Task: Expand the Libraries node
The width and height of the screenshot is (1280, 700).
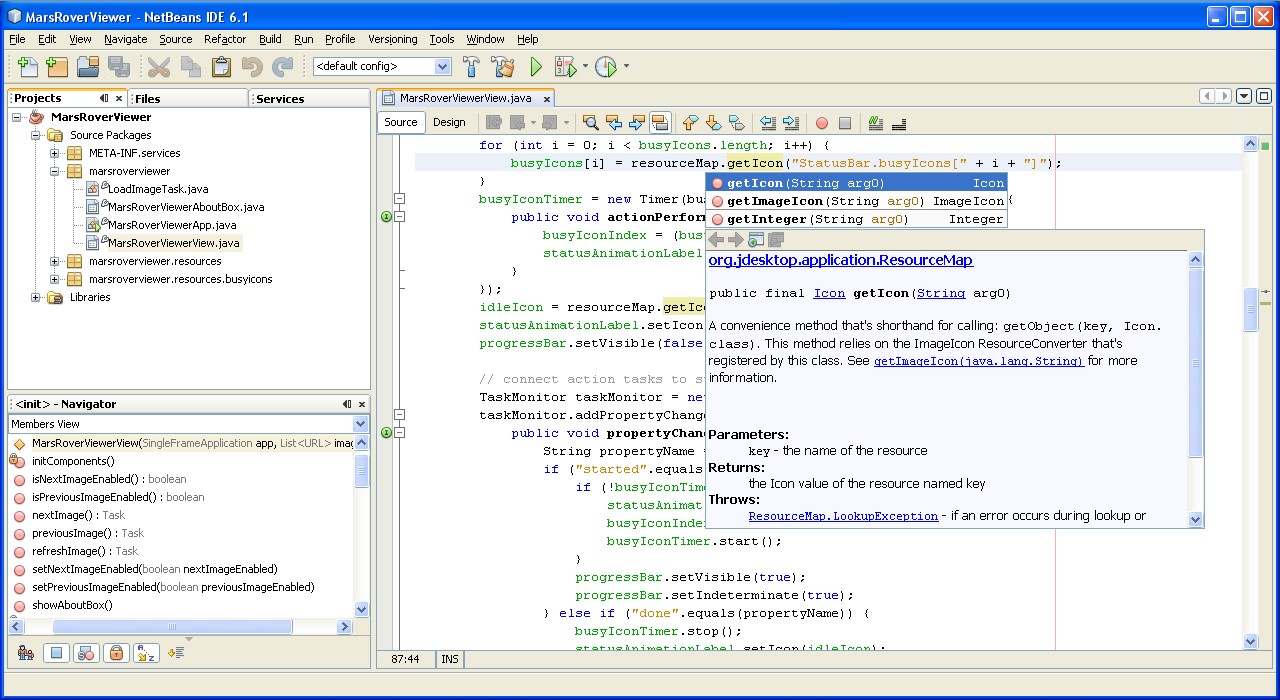Action: pyautogui.click(x=36, y=297)
